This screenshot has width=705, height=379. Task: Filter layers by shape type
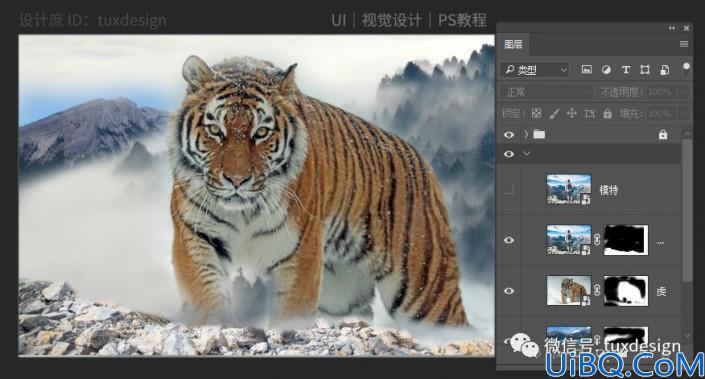[x=645, y=70]
